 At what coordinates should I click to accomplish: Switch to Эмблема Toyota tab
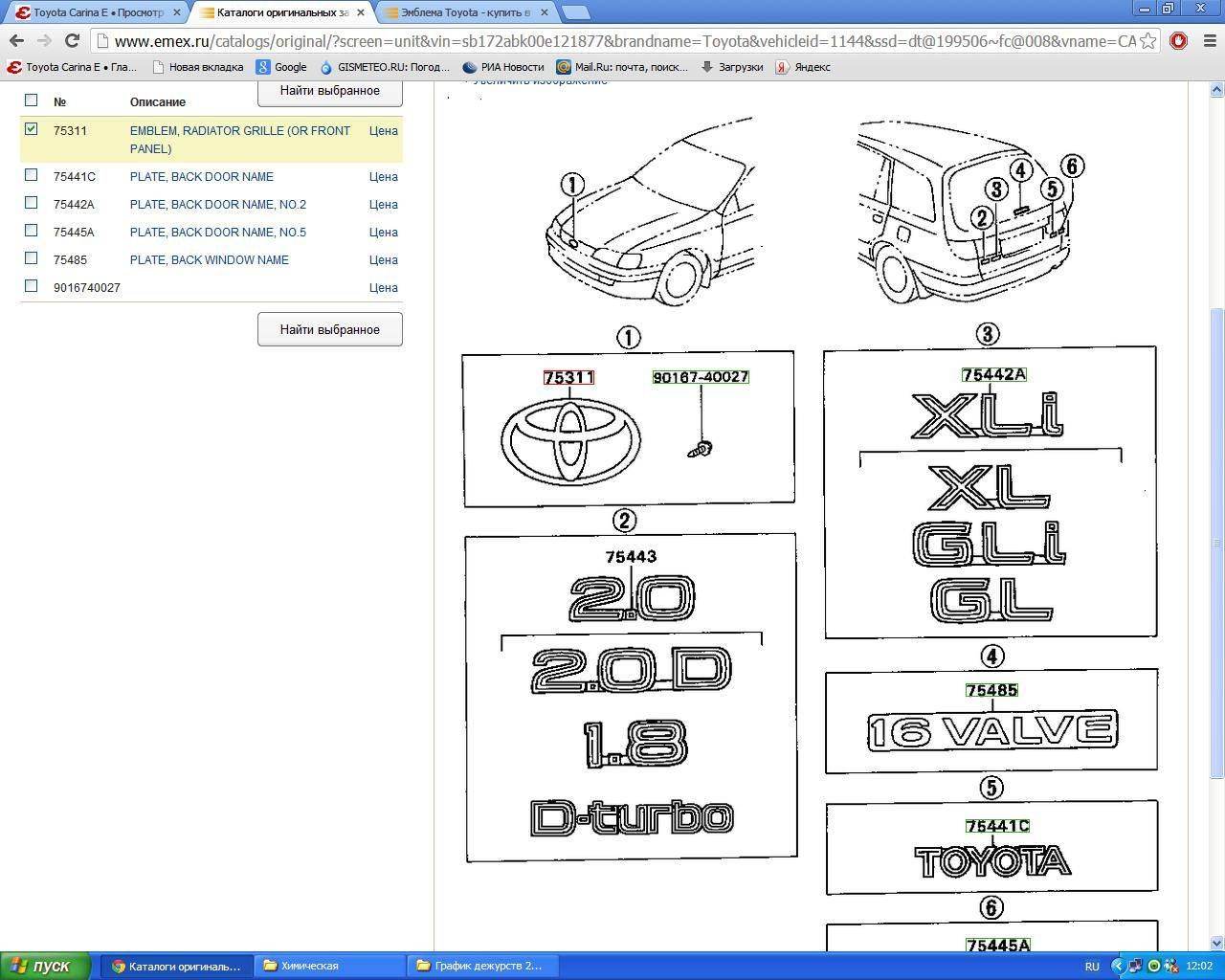[x=464, y=12]
